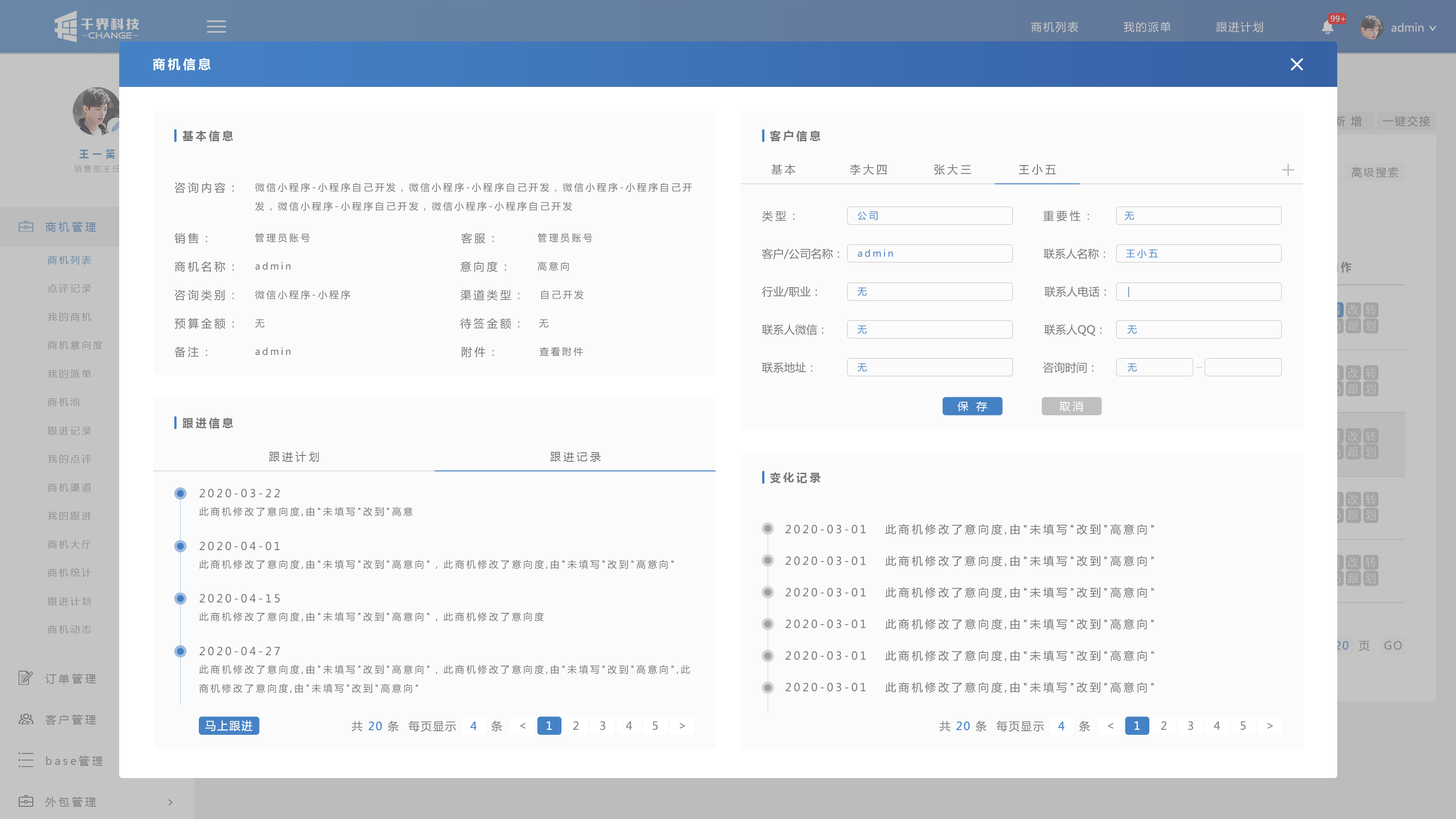Image resolution: width=1456 pixels, height=819 pixels.
Task: Next page arrow in 跟进信息 pagination
Action: coord(682,726)
